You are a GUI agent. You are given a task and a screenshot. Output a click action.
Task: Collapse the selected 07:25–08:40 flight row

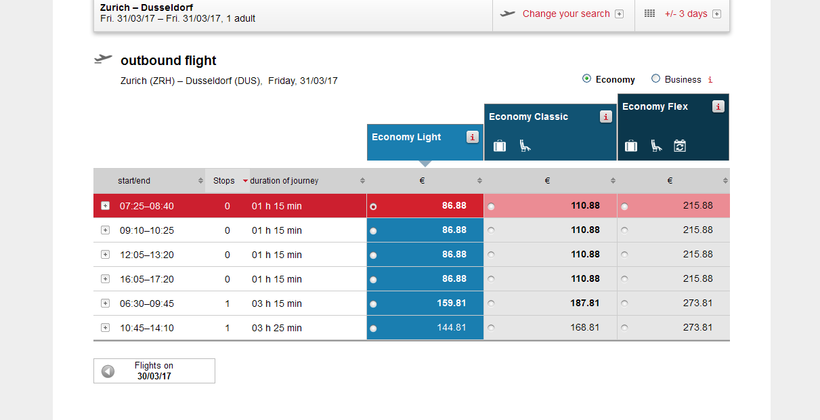(105, 206)
